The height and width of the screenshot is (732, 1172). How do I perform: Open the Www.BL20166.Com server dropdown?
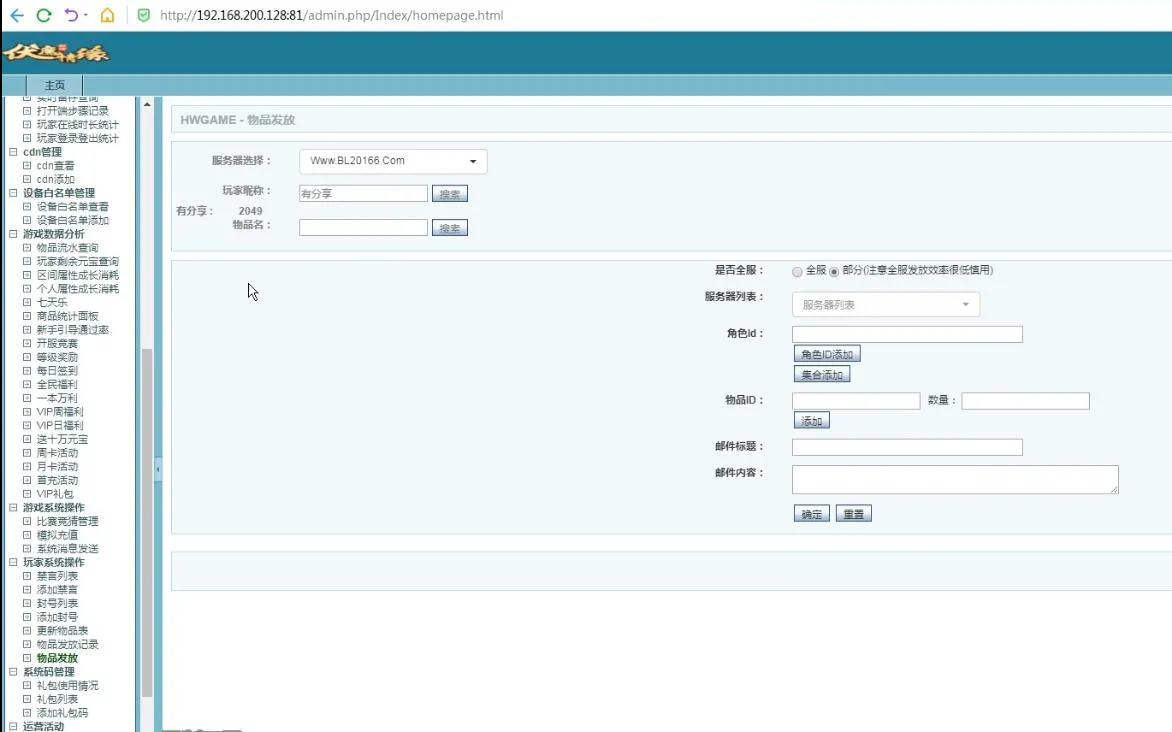click(x=393, y=161)
